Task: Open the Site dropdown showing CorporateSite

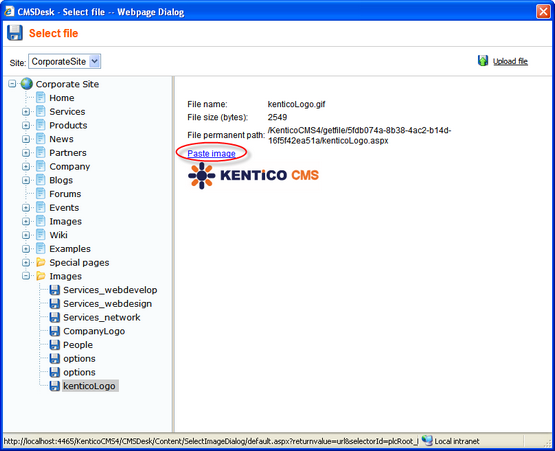Action: [x=64, y=61]
